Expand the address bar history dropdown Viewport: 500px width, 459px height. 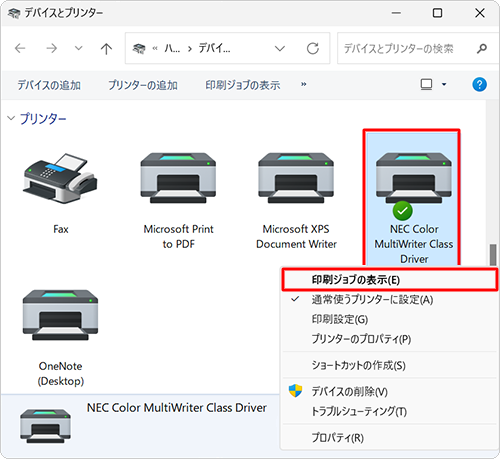click(x=280, y=49)
